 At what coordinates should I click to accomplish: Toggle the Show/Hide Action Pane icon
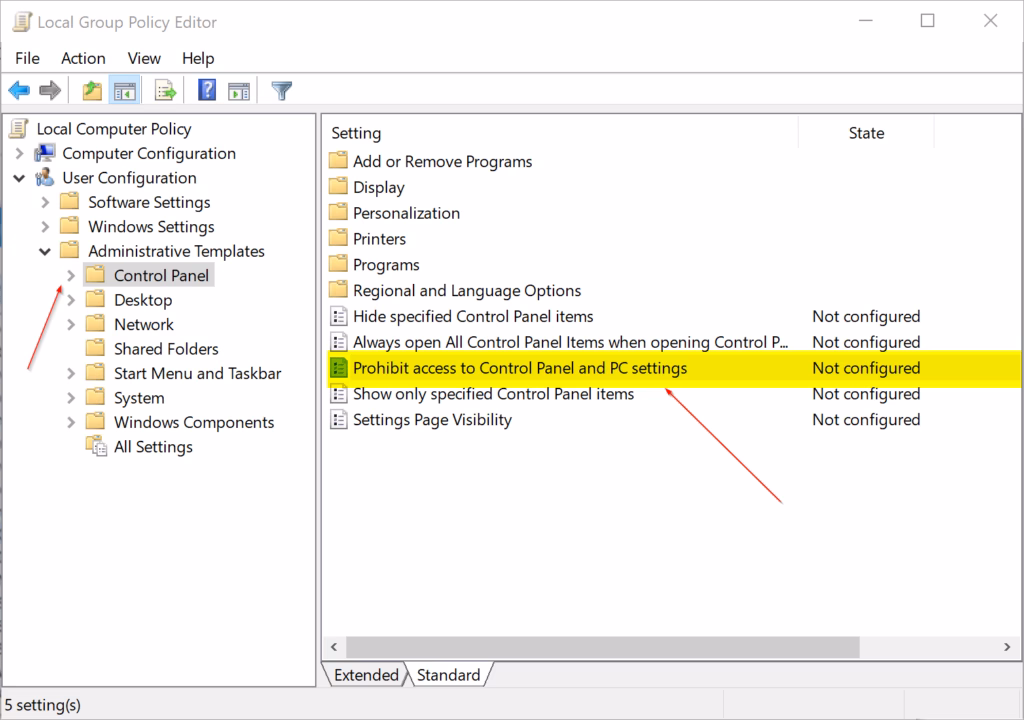(239, 91)
